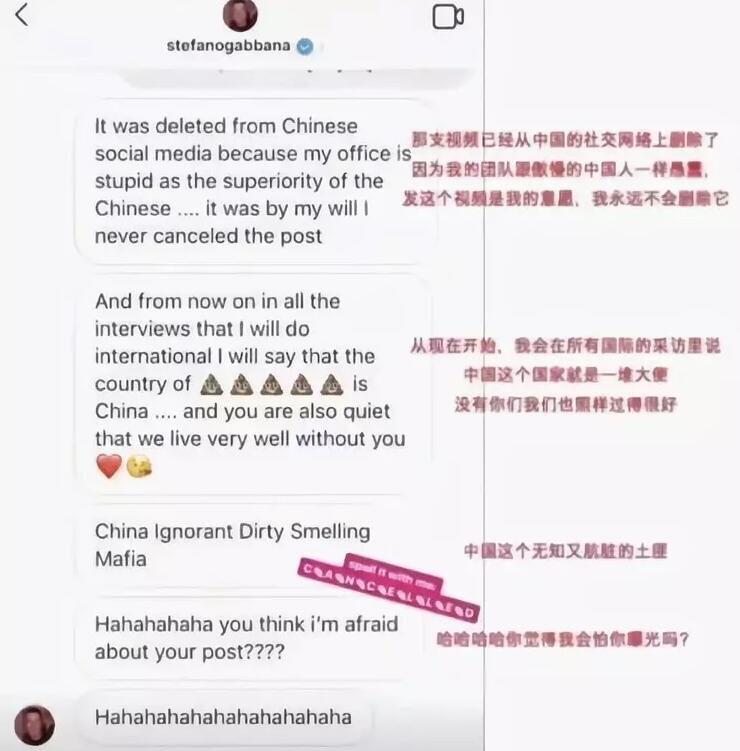Tap the poop emoji row in message
740x751 pixels.
point(272,385)
